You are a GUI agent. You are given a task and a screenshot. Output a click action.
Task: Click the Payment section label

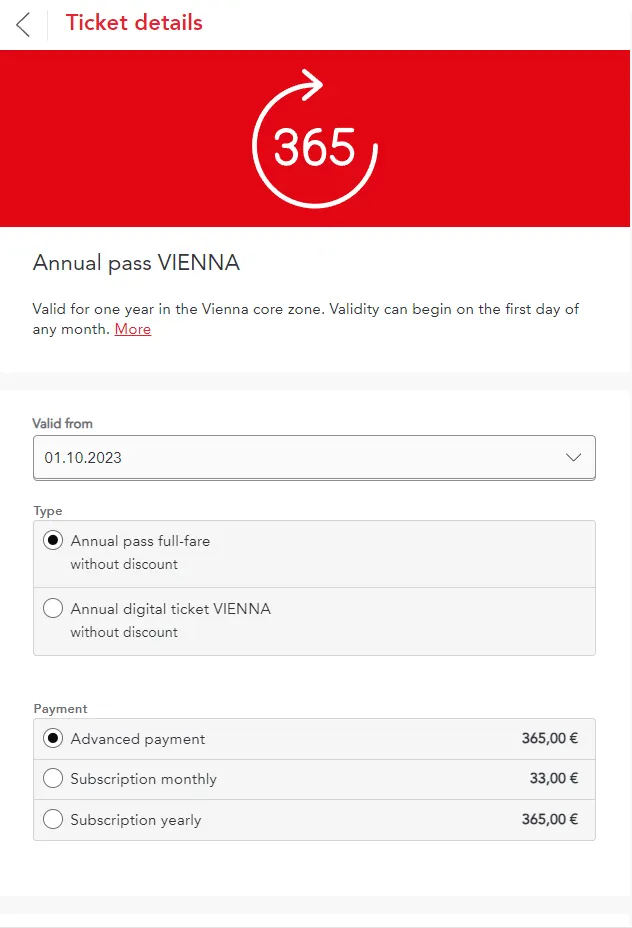[61, 709]
